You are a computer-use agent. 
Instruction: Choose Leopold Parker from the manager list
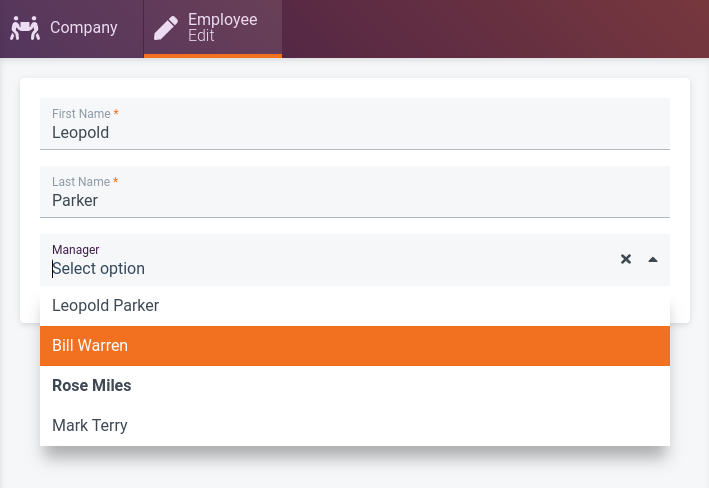pyautogui.click(x=105, y=306)
